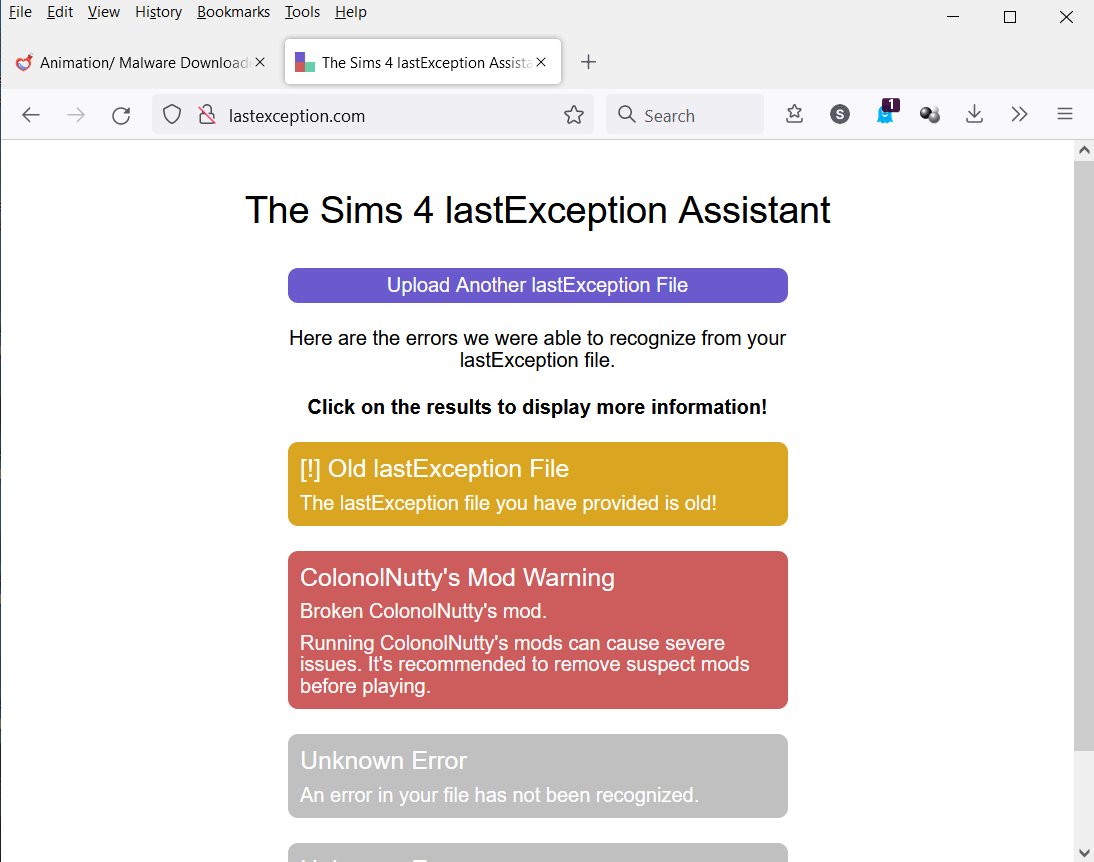
Task: Select The Sims 4 lastException Assistant tab
Action: pos(423,62)
